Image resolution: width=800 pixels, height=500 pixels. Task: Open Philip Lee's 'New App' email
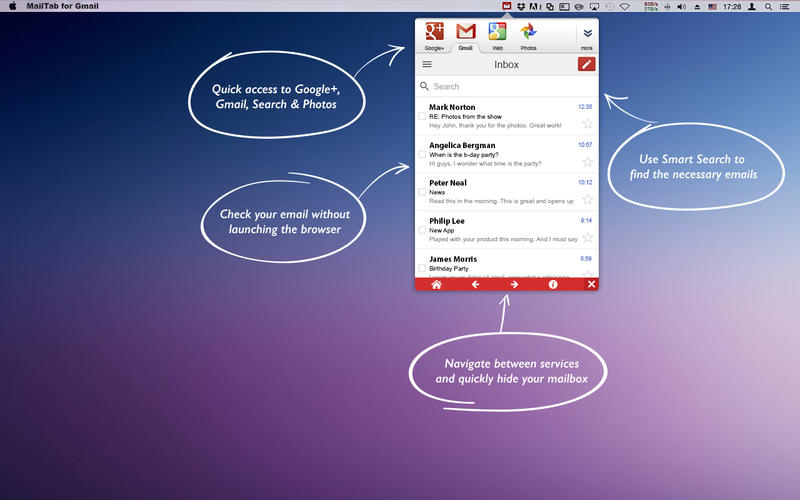click(507, 230)
